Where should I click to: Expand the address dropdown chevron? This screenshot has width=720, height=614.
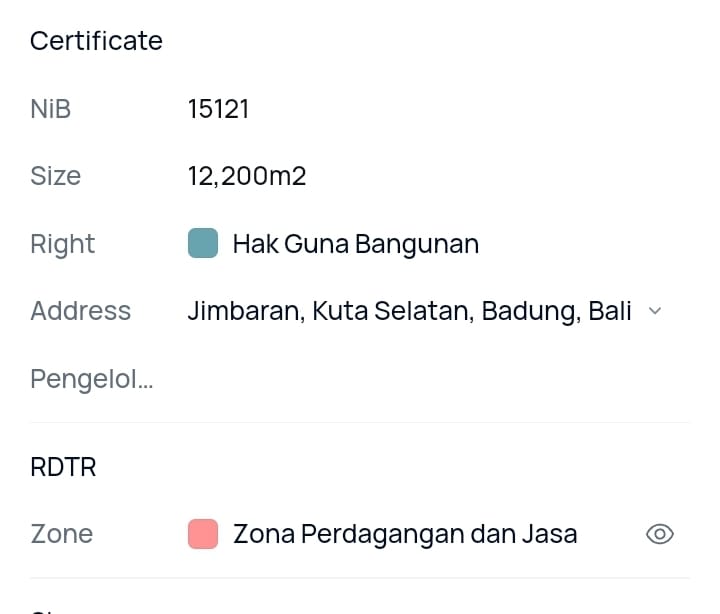(x=655, y=311)
